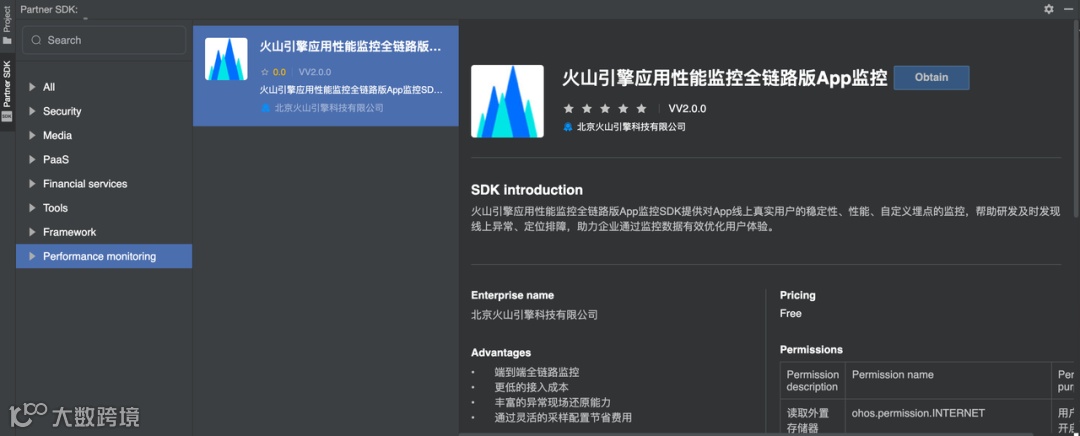Expand the Performance monitoring category arrow
Screen dimensions: 1080x436
(32, 256)
